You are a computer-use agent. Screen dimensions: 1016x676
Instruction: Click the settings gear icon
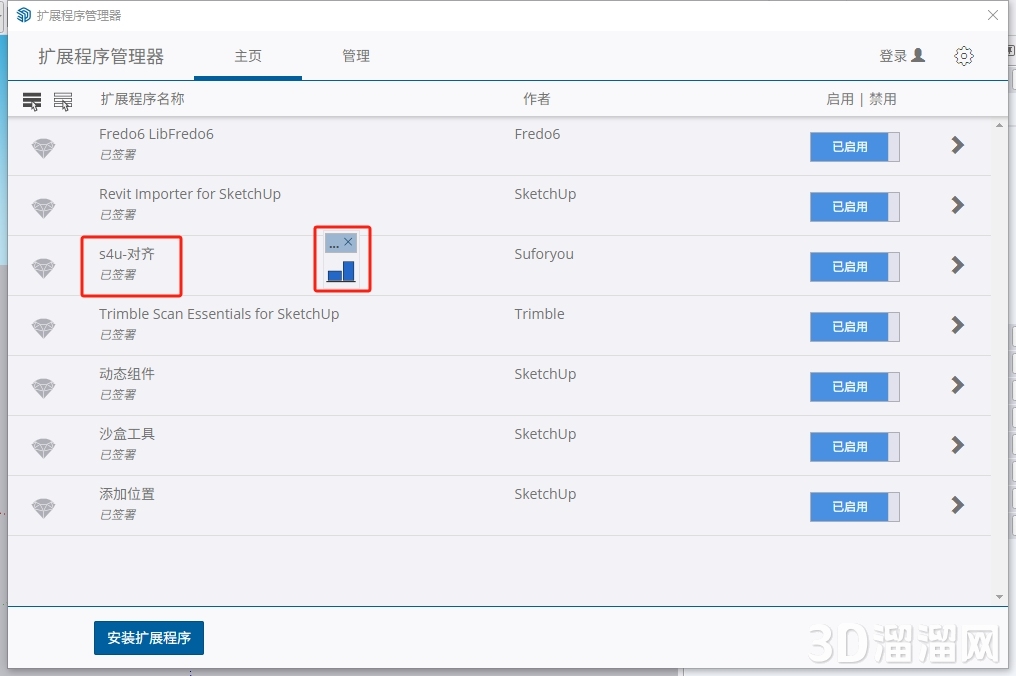[x=963, y=56]
